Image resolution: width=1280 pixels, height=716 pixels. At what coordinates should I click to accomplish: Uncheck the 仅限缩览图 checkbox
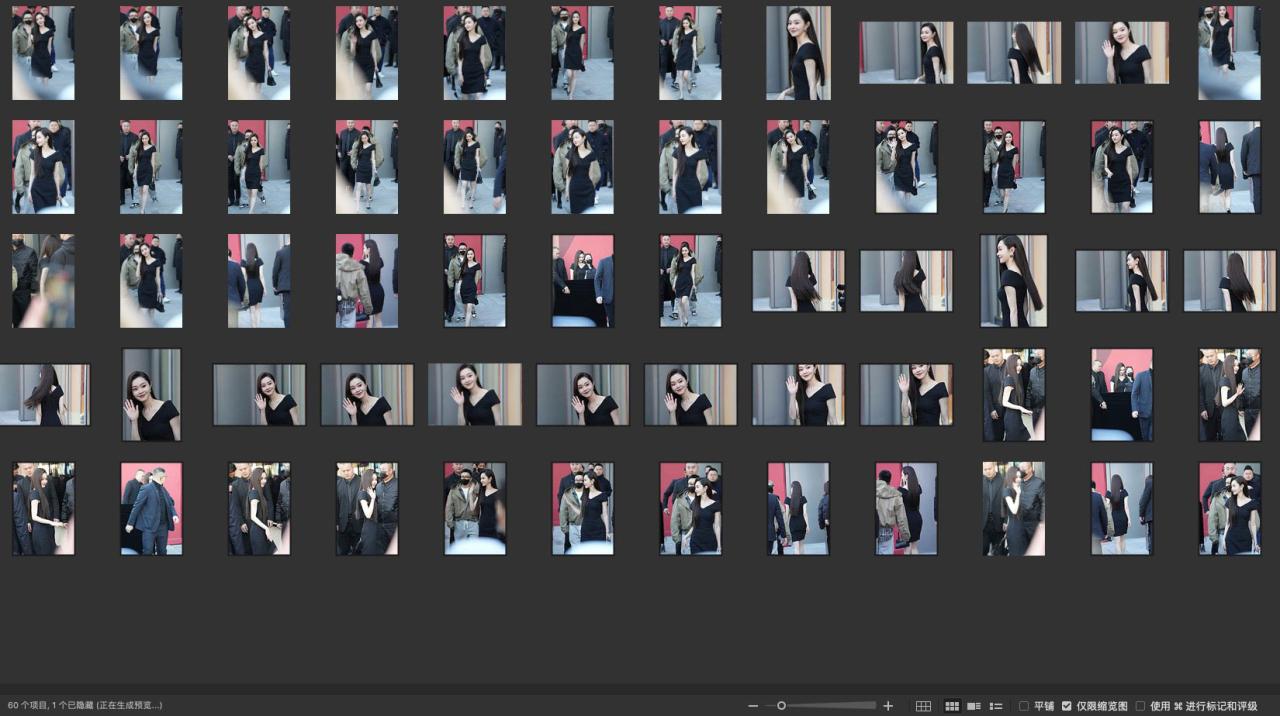(x=1067, y=706)
